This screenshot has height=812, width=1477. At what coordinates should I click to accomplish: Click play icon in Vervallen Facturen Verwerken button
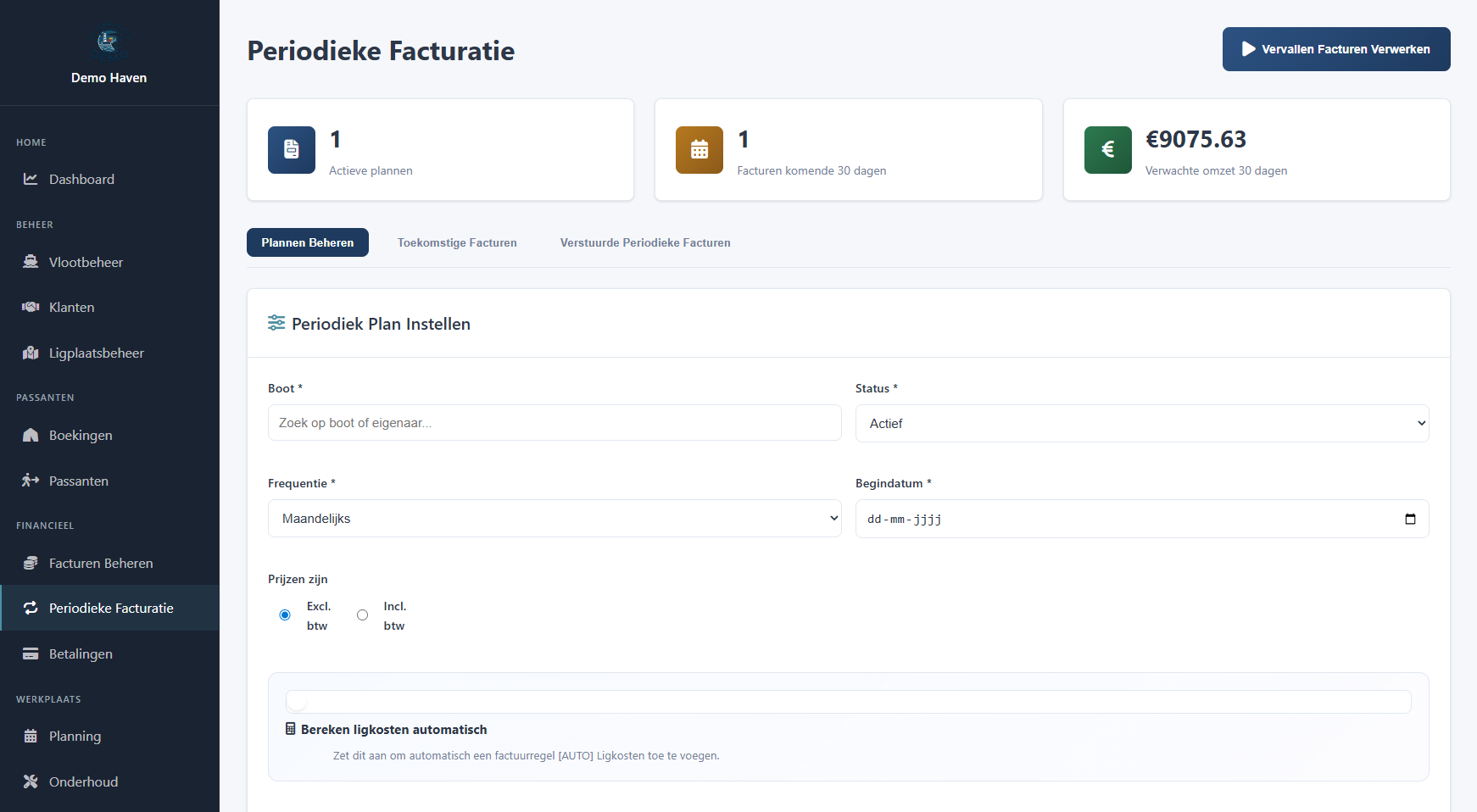tap(1249, 49)
